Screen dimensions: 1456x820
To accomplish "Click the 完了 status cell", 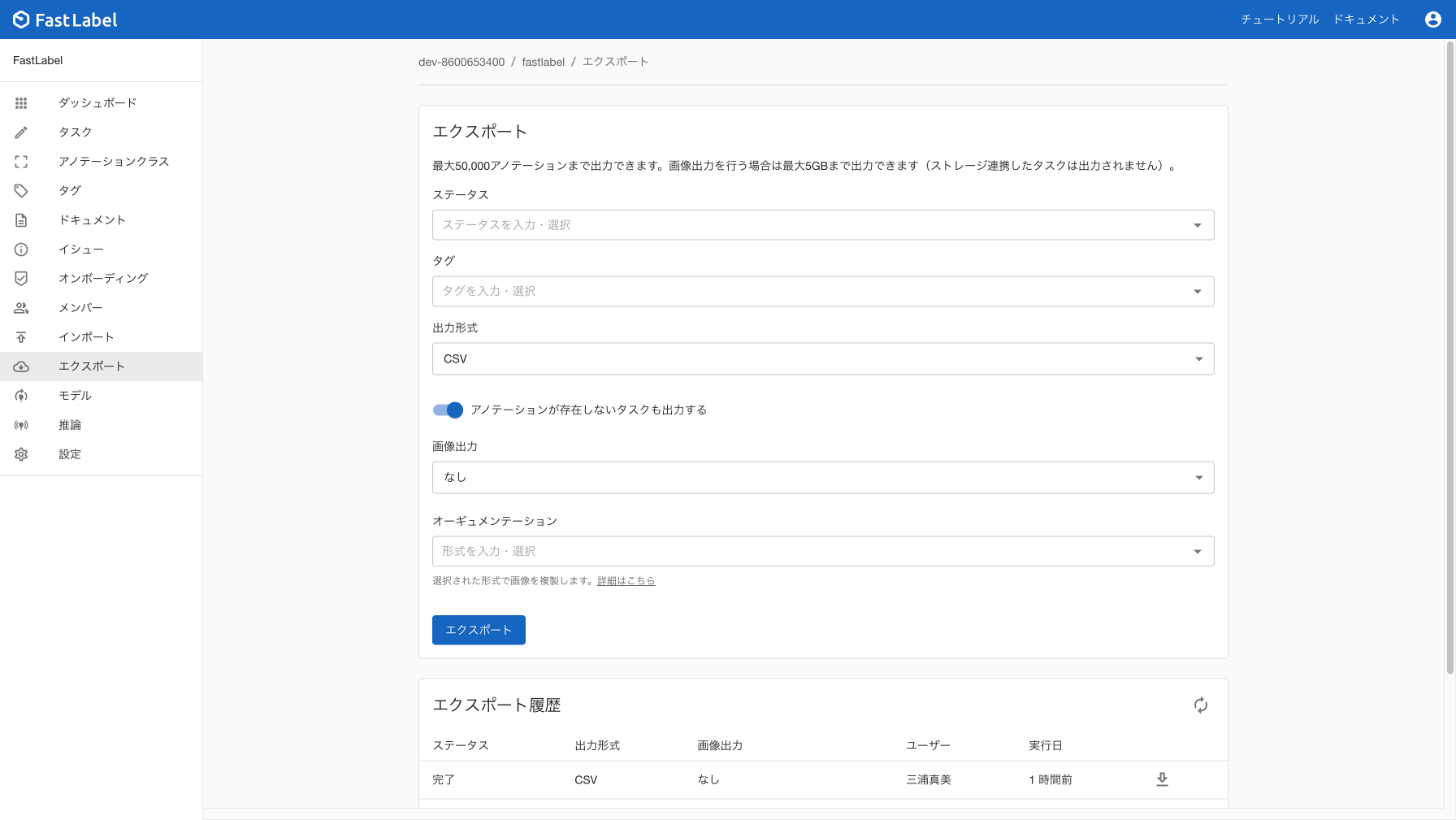I will [x=444, y=779].
